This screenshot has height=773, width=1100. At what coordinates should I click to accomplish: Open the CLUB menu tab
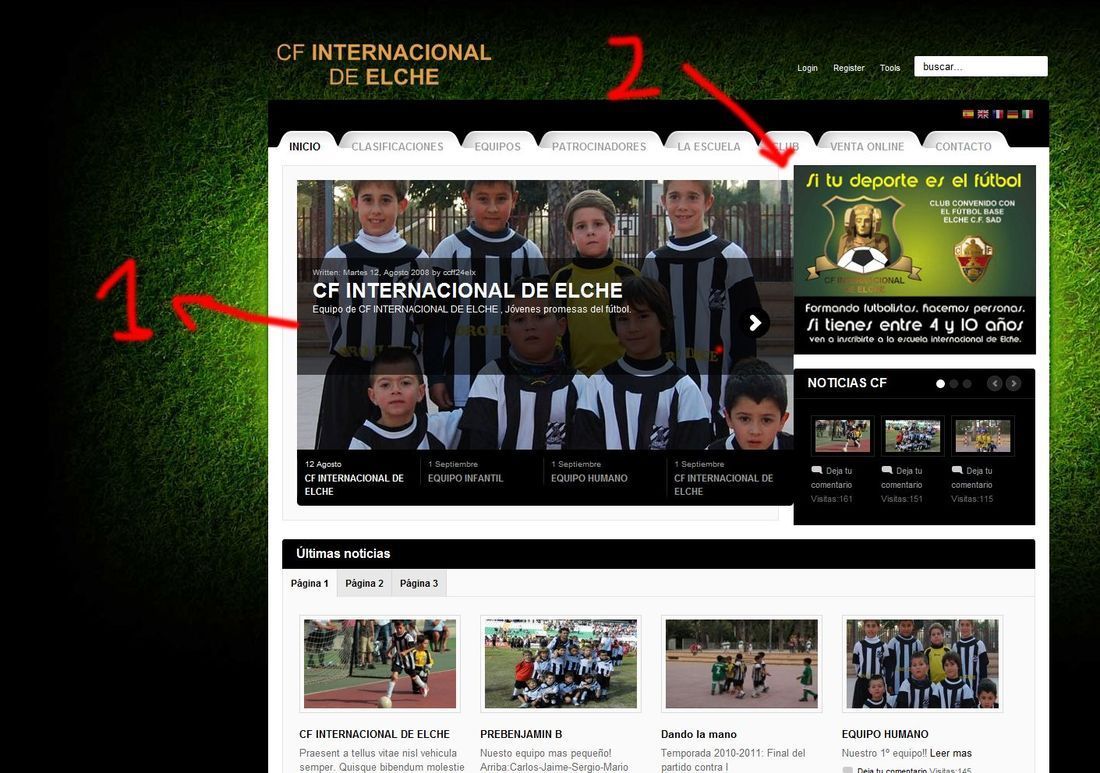[x=786, y=146]
